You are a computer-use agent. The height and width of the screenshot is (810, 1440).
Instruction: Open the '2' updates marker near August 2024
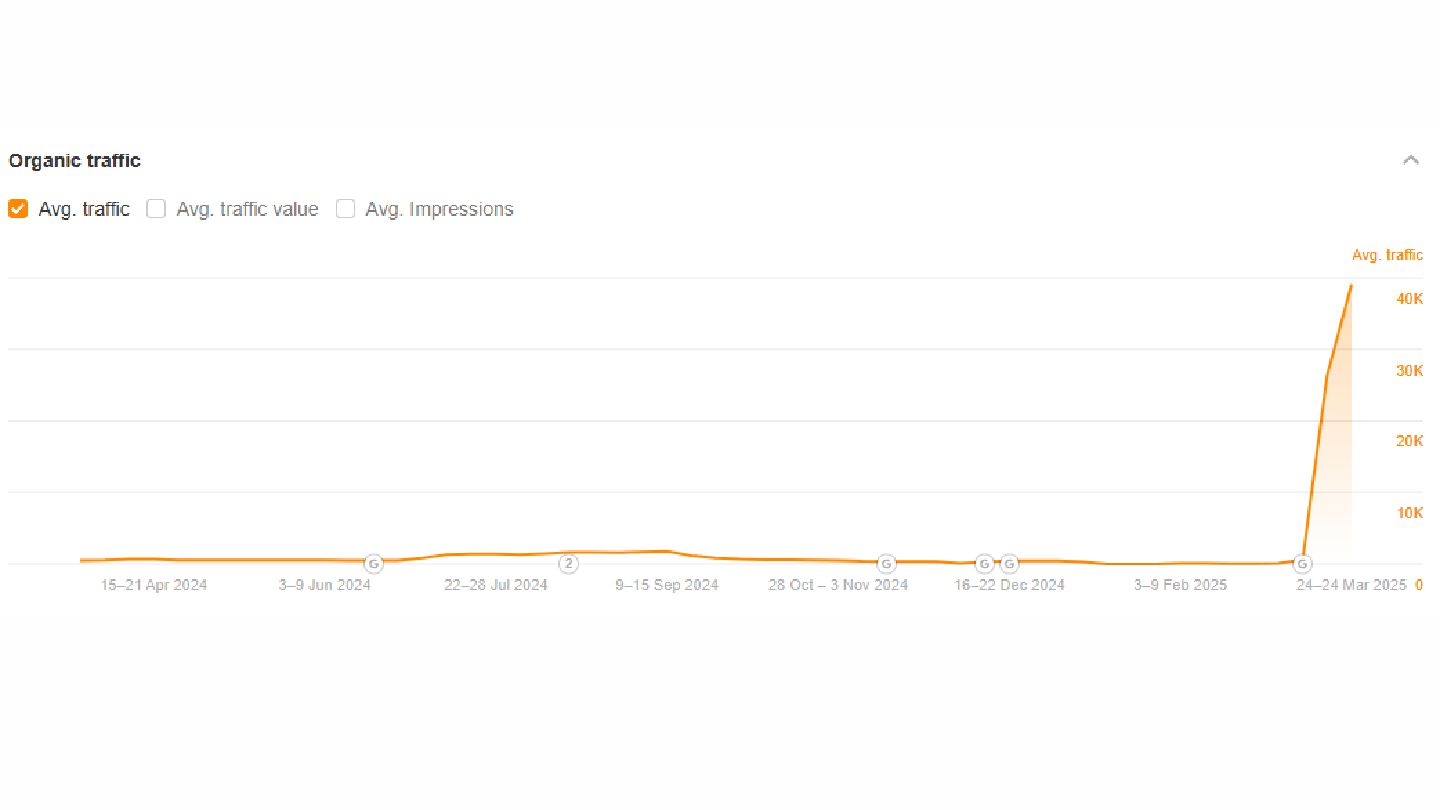point(568,563)
